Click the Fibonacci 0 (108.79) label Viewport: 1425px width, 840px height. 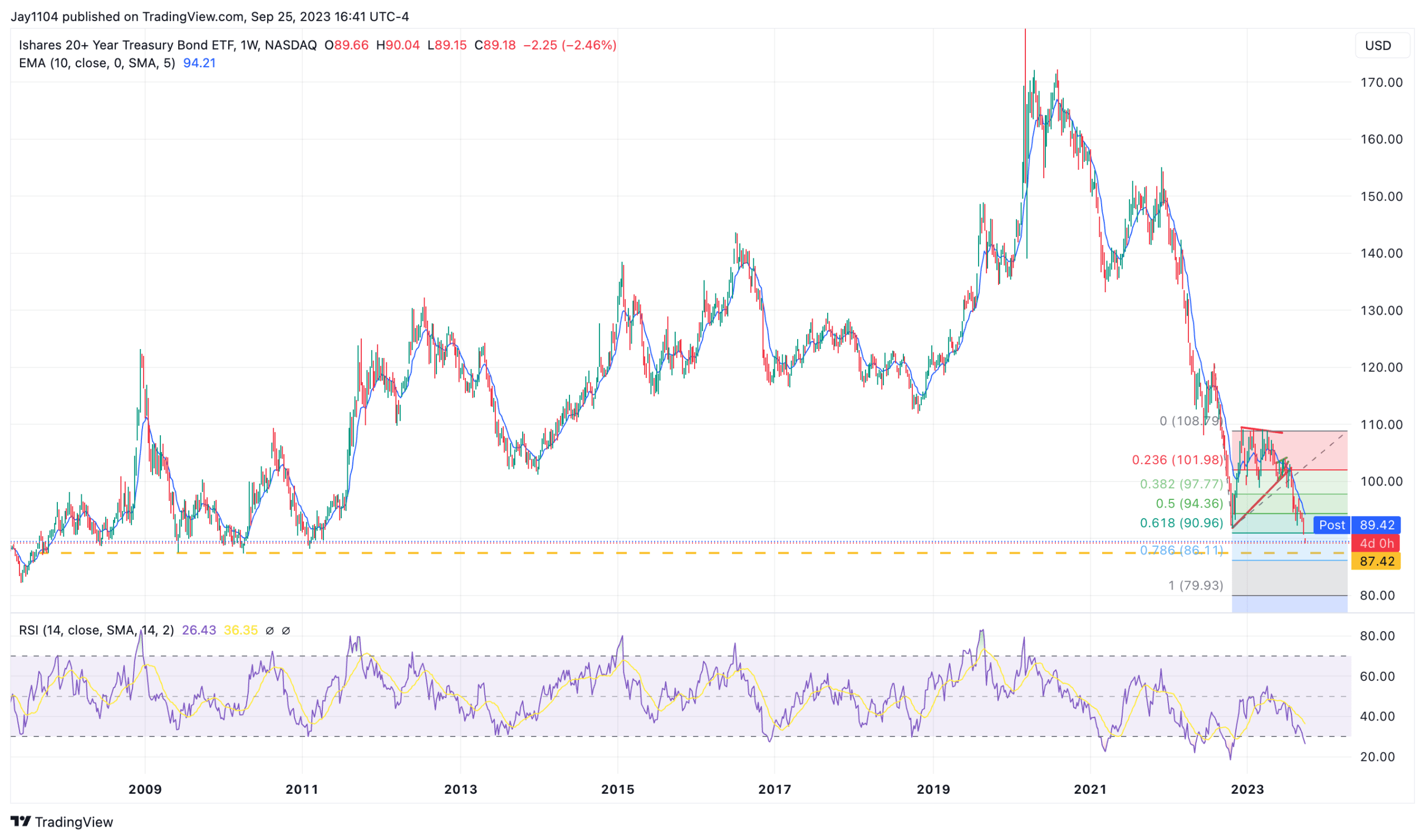1190,421
